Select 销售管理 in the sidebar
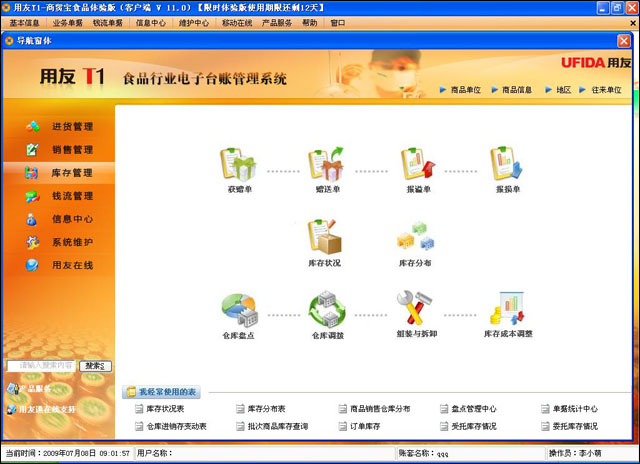 click(59, 150)
